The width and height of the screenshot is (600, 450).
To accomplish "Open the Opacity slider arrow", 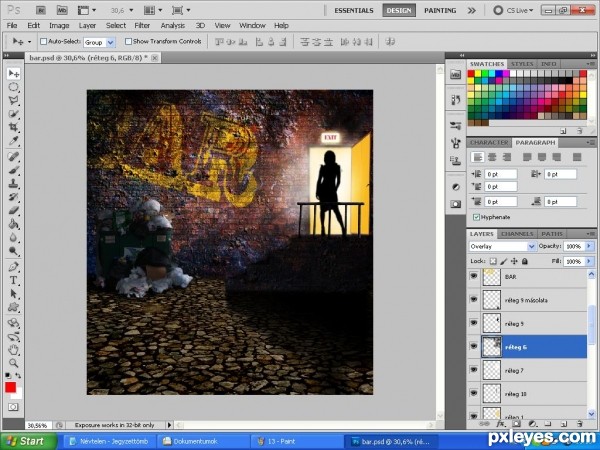I will tap(589, 246).
